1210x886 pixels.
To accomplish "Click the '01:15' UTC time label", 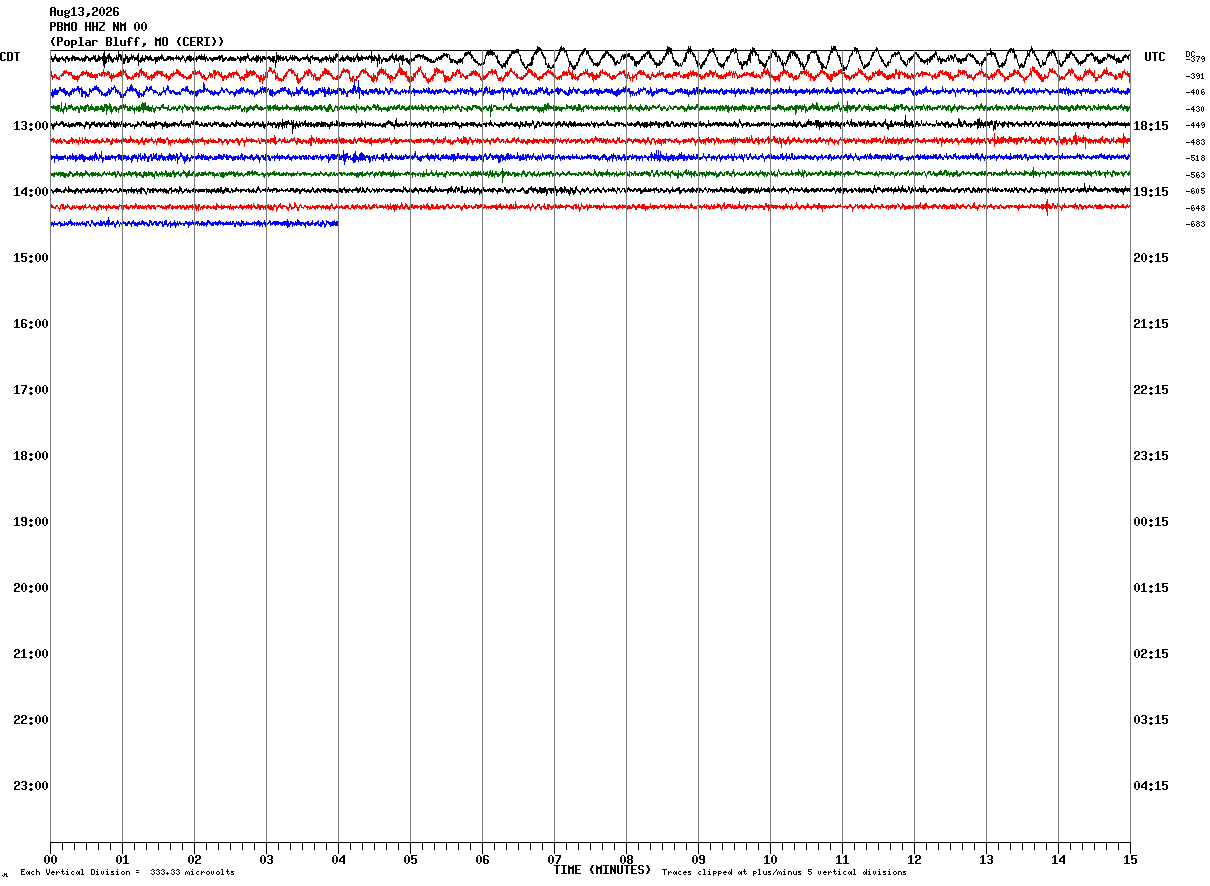I will (x=1151, y=588).
